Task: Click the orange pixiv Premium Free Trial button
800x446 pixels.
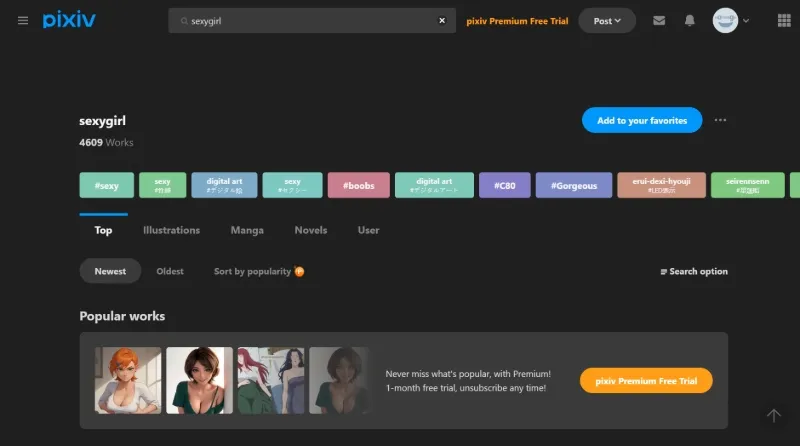Action: point(646,381)
